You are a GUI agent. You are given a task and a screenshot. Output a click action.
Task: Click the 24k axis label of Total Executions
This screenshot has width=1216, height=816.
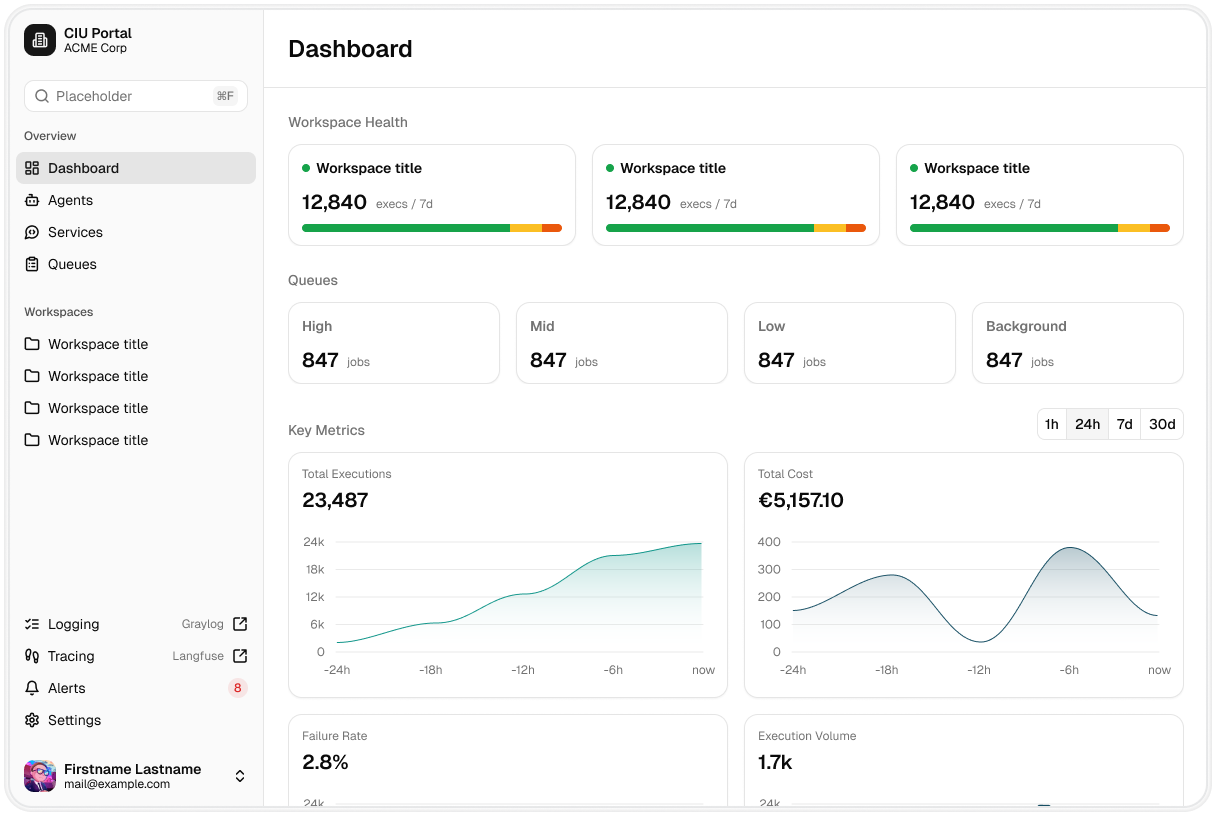[x=314, y=542]
